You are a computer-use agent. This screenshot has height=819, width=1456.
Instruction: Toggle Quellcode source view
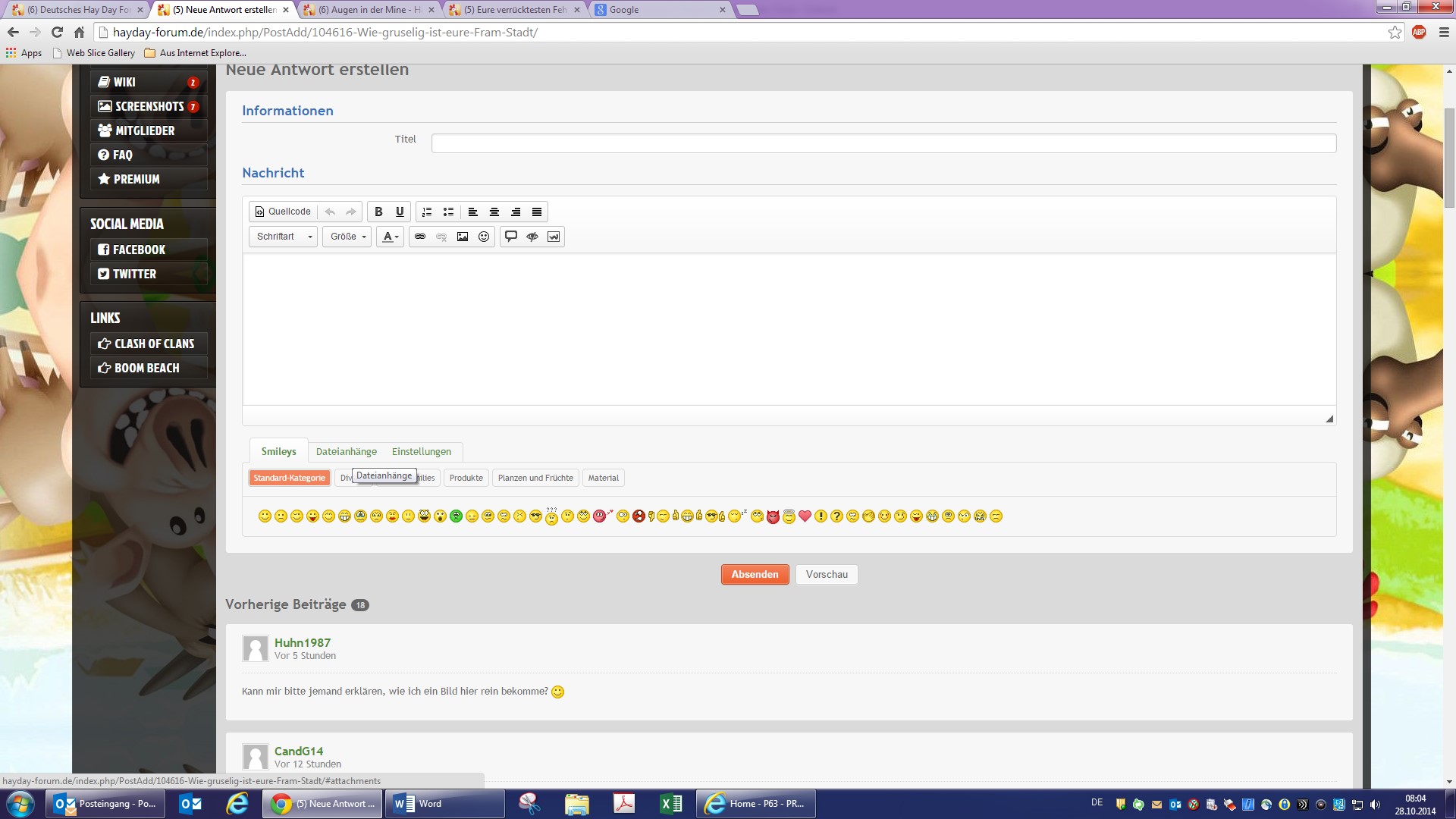282,212
